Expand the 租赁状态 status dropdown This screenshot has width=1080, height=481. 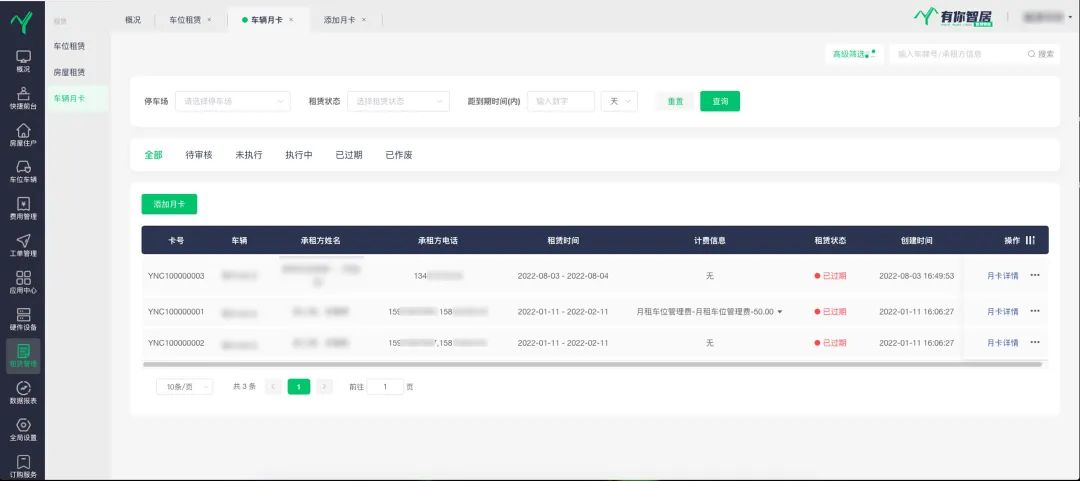tap(399, 101)
